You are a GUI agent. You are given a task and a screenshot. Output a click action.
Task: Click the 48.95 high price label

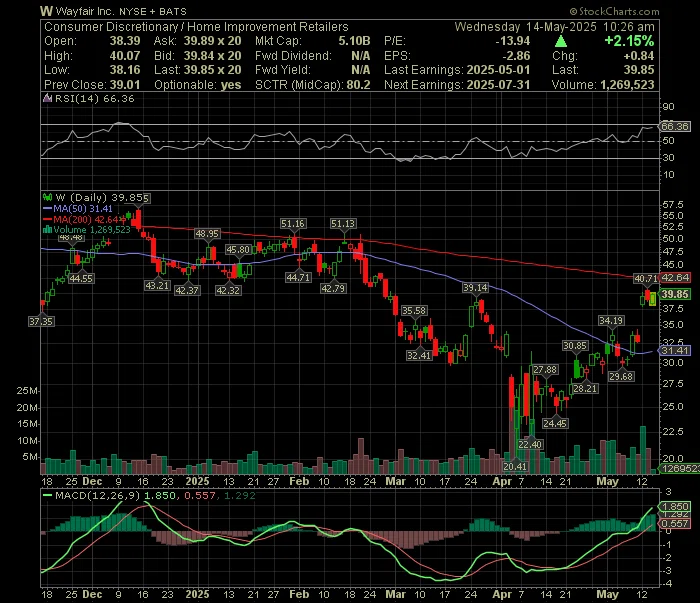tap(207, 233)
